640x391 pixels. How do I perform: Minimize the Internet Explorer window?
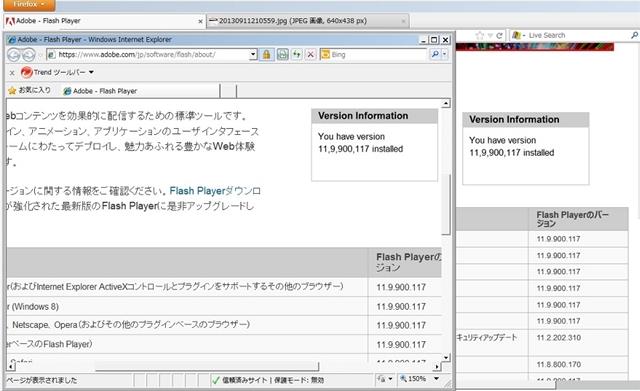[424, 40]
